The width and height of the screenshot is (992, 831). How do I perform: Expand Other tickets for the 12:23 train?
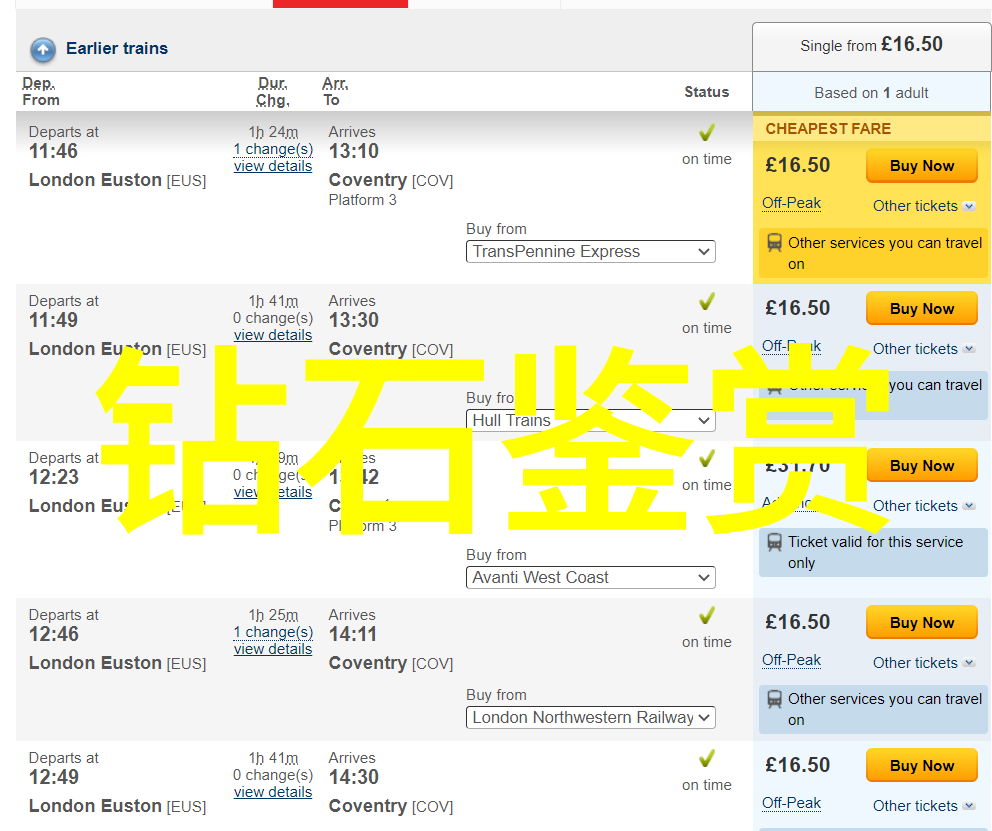pos(924,506)
